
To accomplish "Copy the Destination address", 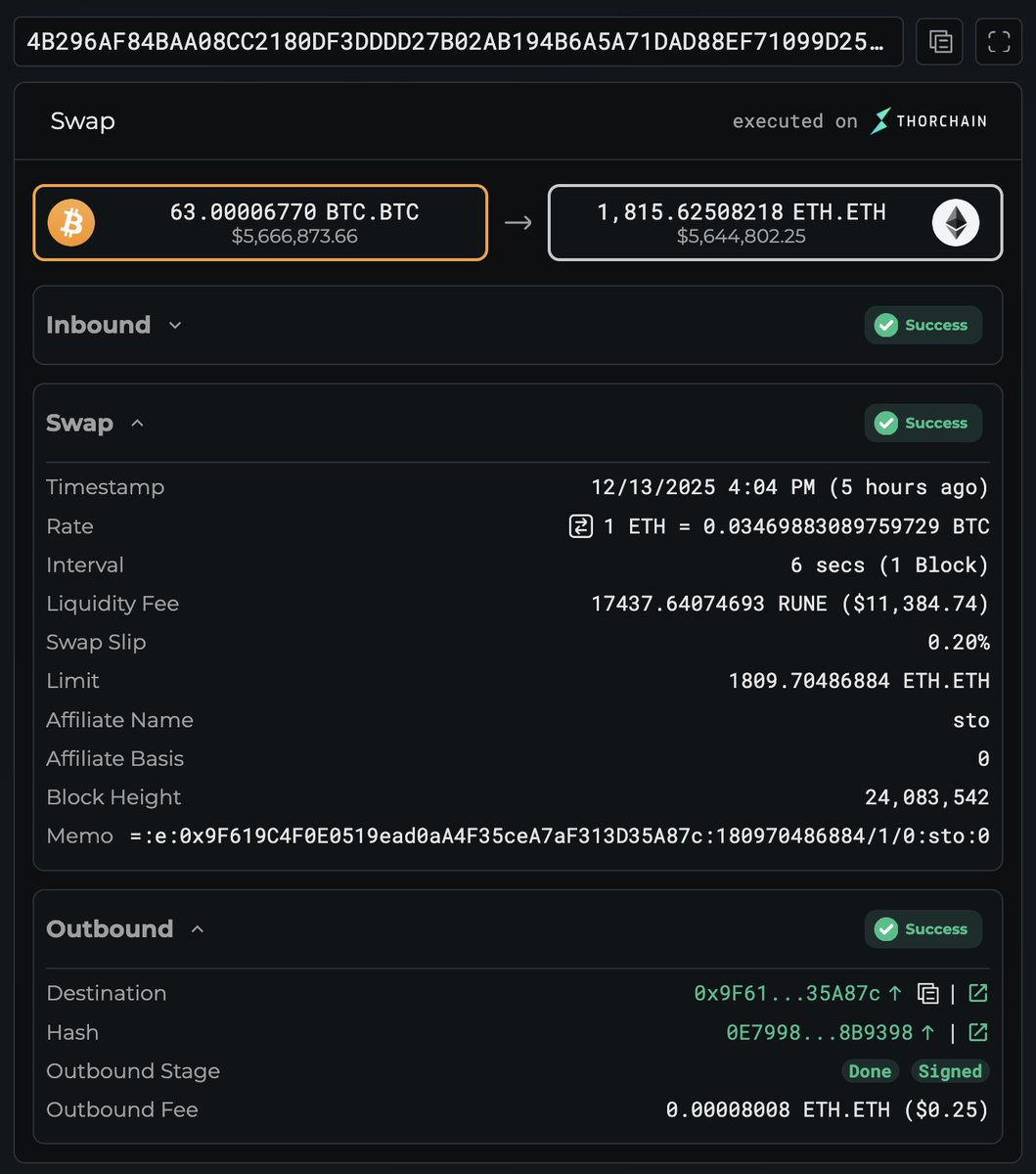I will pyautogui.click(x=927, y=993).
